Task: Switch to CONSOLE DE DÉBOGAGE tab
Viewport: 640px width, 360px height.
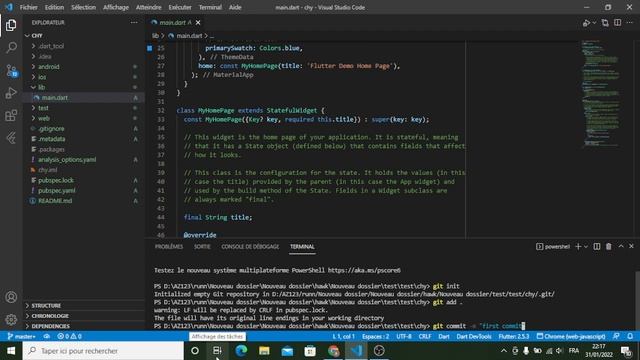Action: [250, 247]
